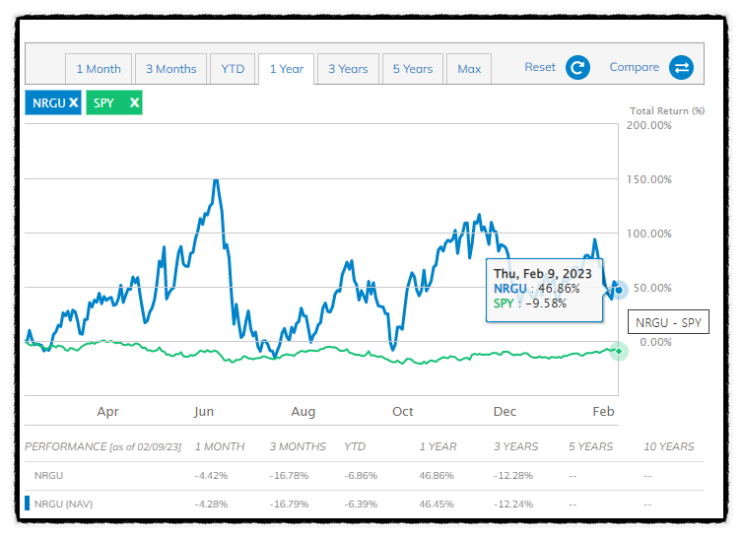Click the circular Reset refresh icon

[578, 68]
